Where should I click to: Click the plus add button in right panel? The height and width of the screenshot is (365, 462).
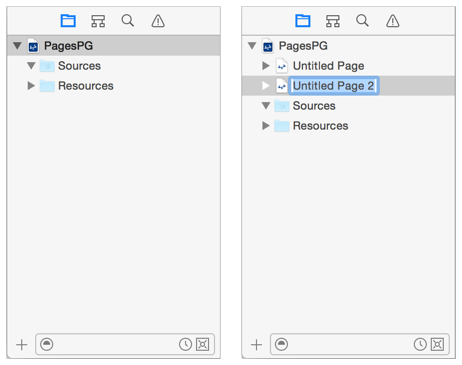256,344
